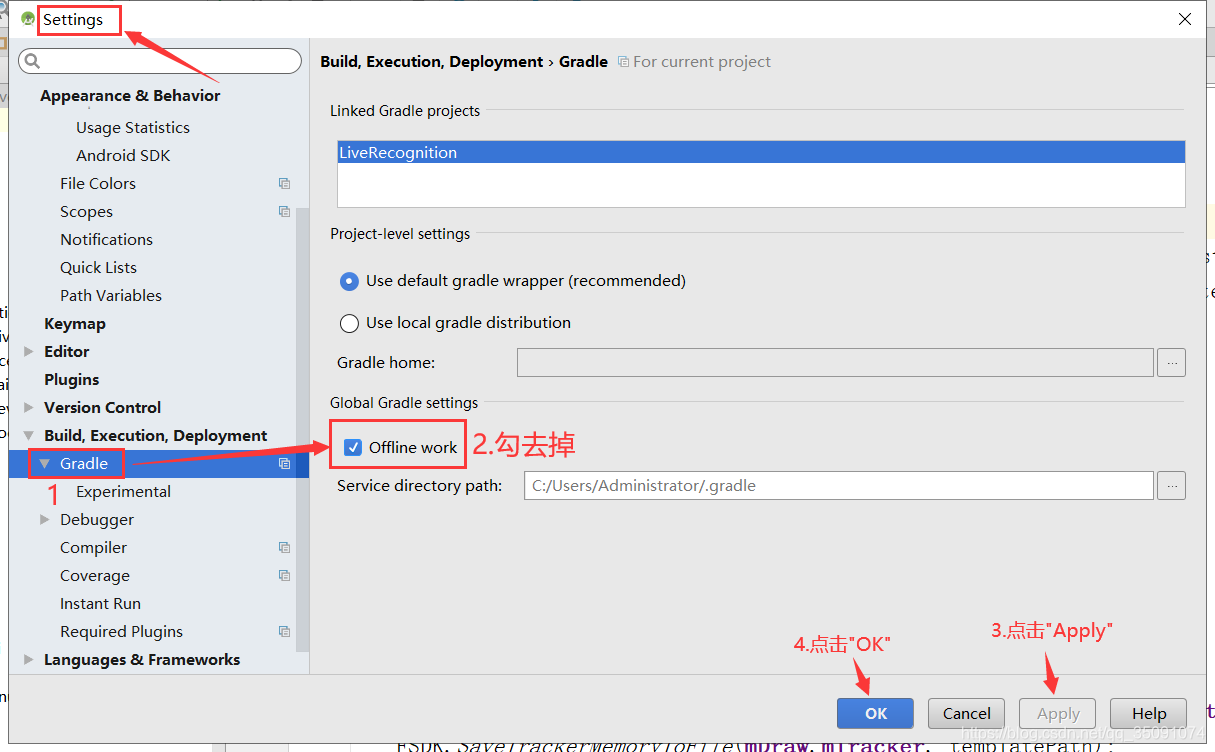Click the Help button
The height and width of the screenshot is (752, 1215).
[x=1149, y=713]
